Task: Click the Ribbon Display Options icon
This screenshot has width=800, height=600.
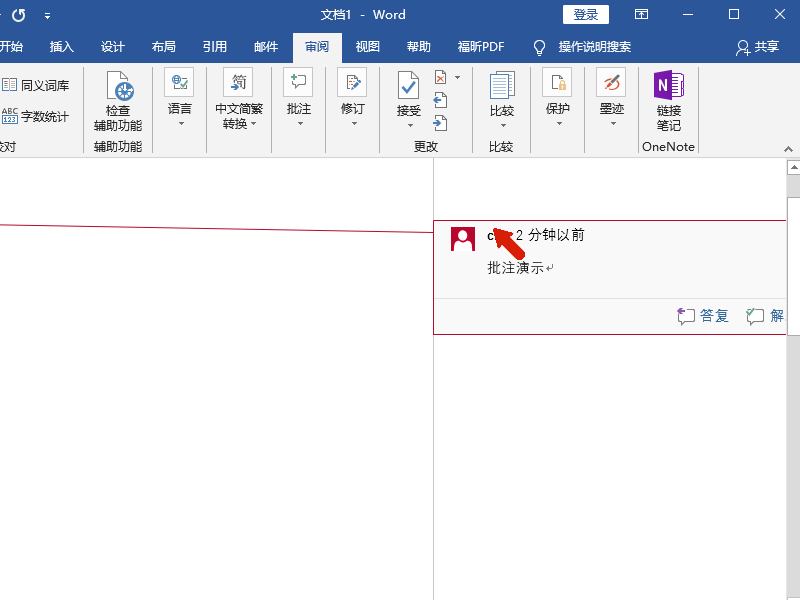Action: [x=641, y=14]
